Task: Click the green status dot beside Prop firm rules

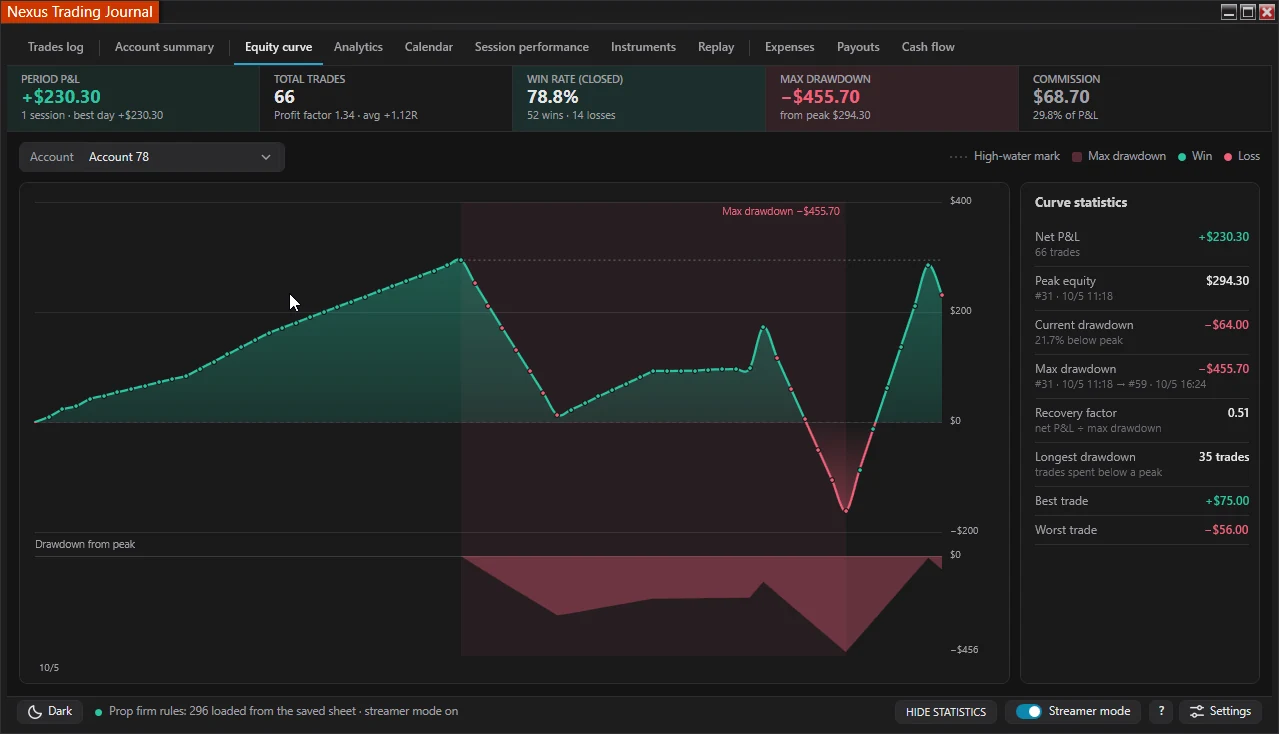Action: coord(98,712)
